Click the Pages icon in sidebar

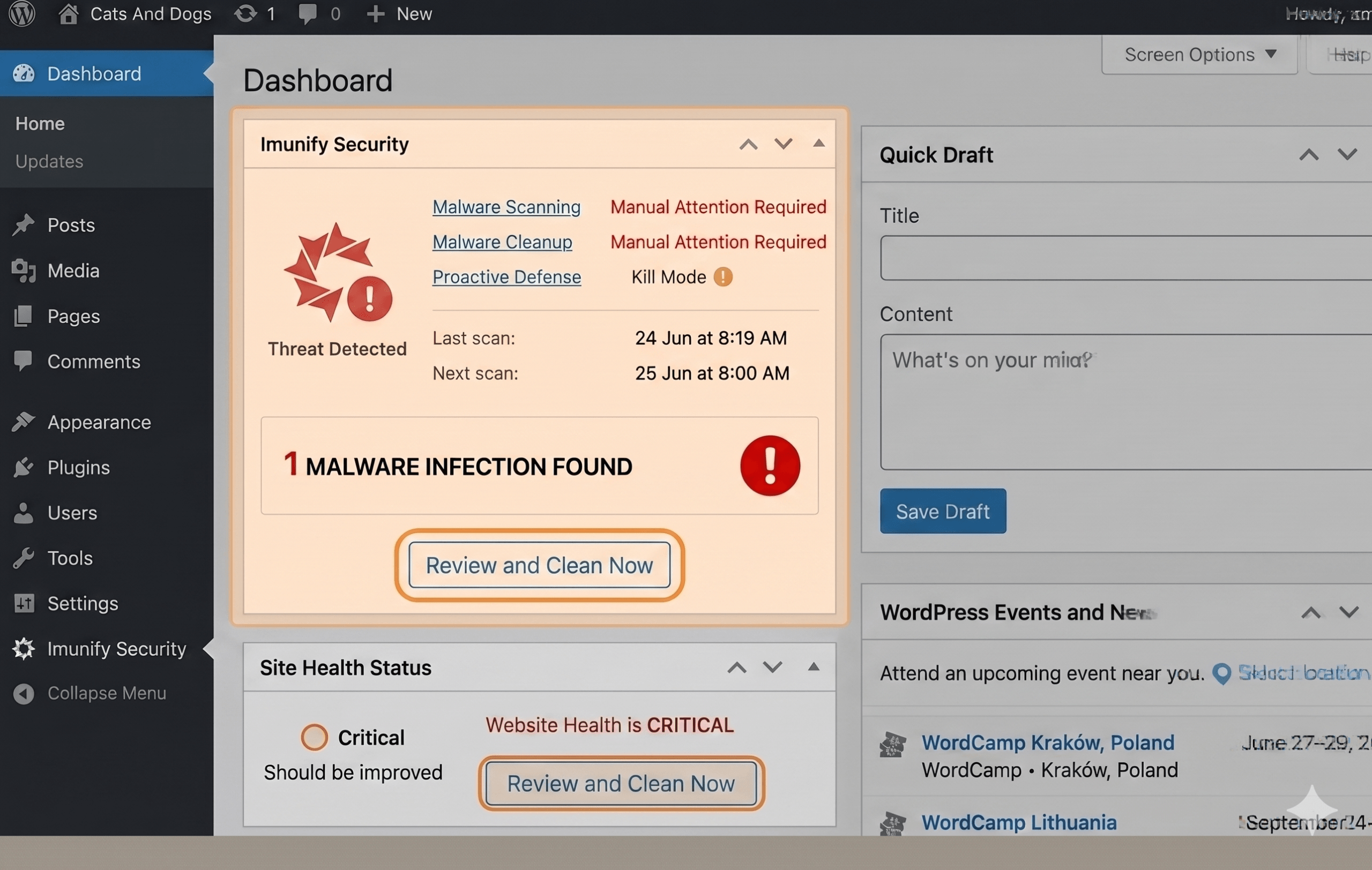pyautogui.click(x=24, y=316)
